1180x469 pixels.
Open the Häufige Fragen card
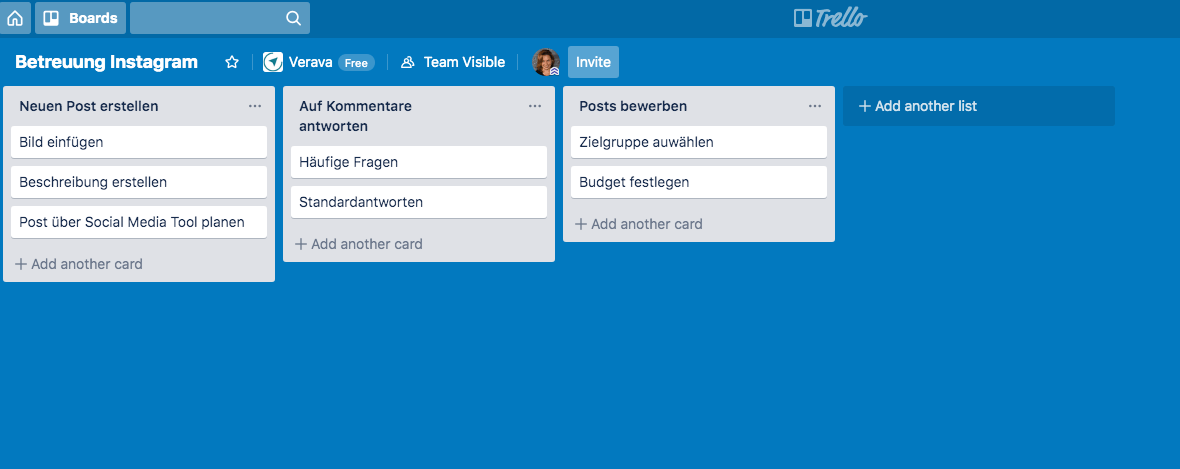(419, 162)
